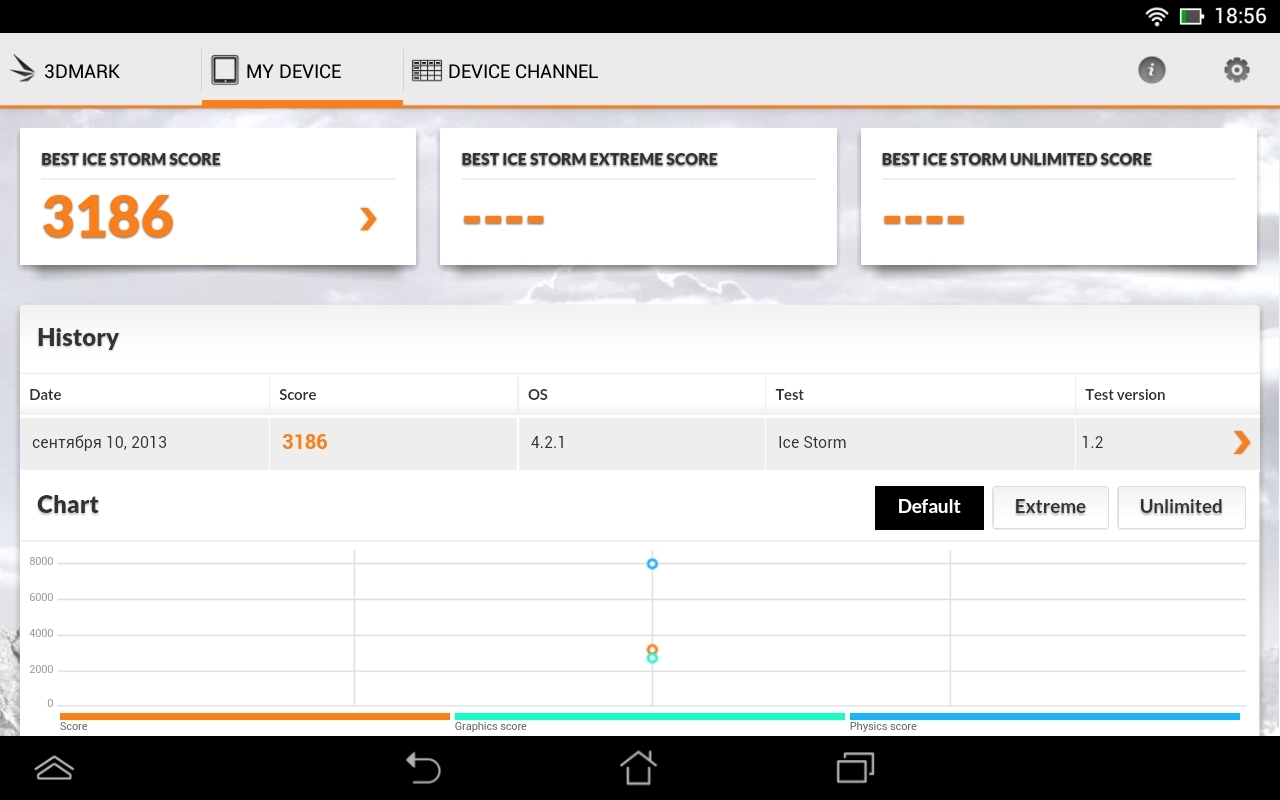Screen dimensions: 1280x800
Task: Open settings gear icon
Action: (x=1237, y=70)
